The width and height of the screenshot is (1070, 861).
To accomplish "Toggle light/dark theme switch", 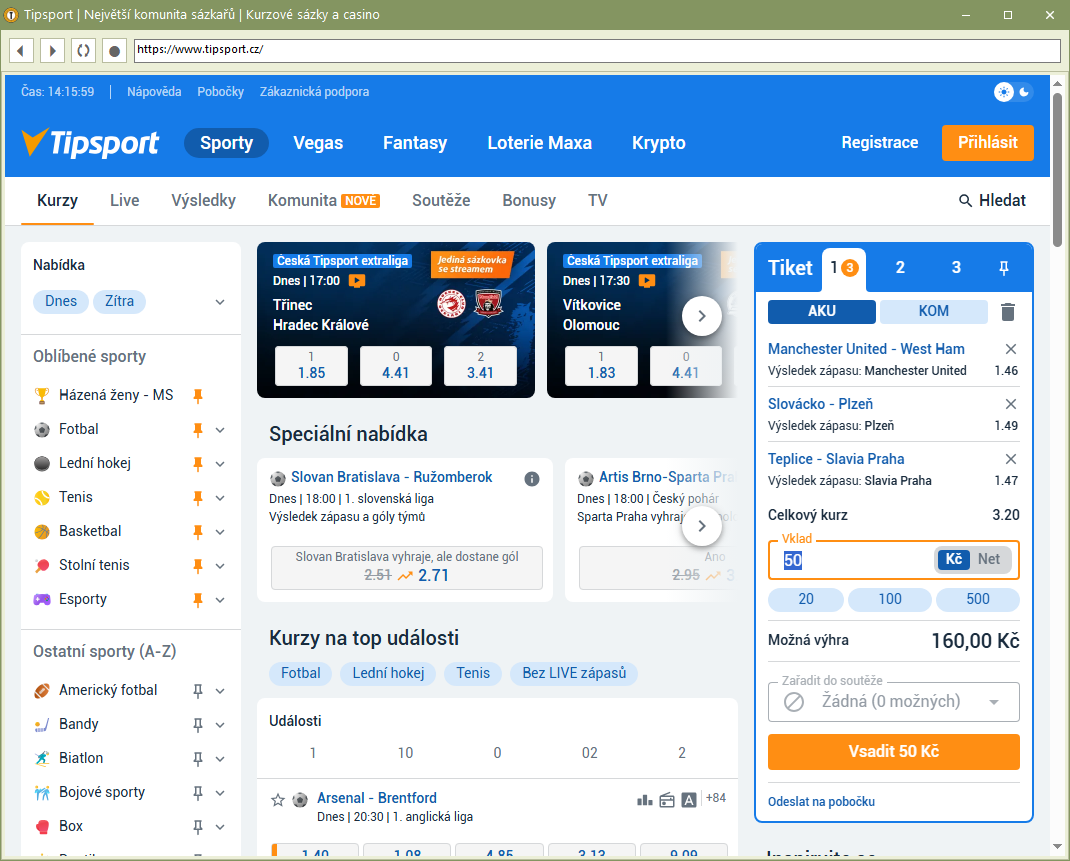I will (1014, 92).
